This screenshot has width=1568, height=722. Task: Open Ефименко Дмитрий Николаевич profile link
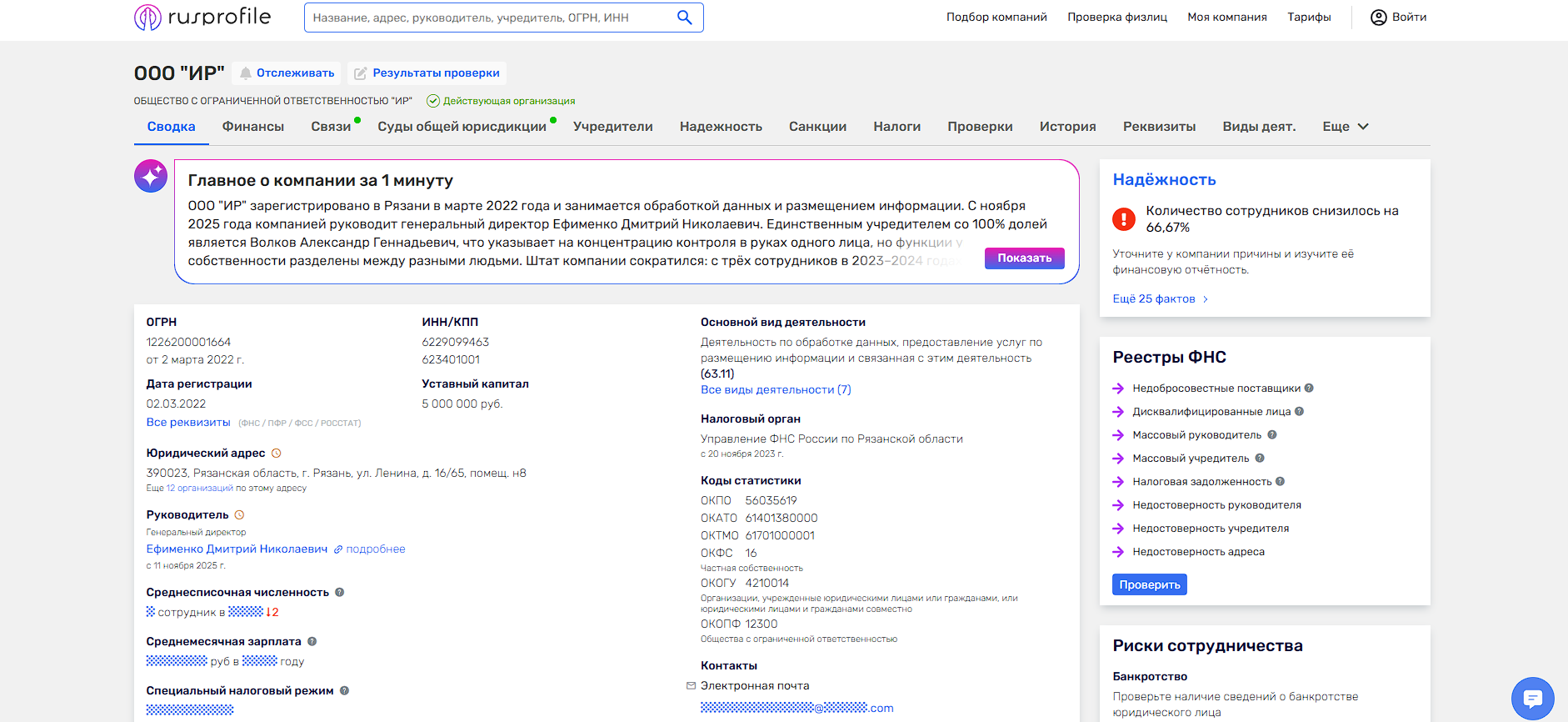click(x=237, y=549)
